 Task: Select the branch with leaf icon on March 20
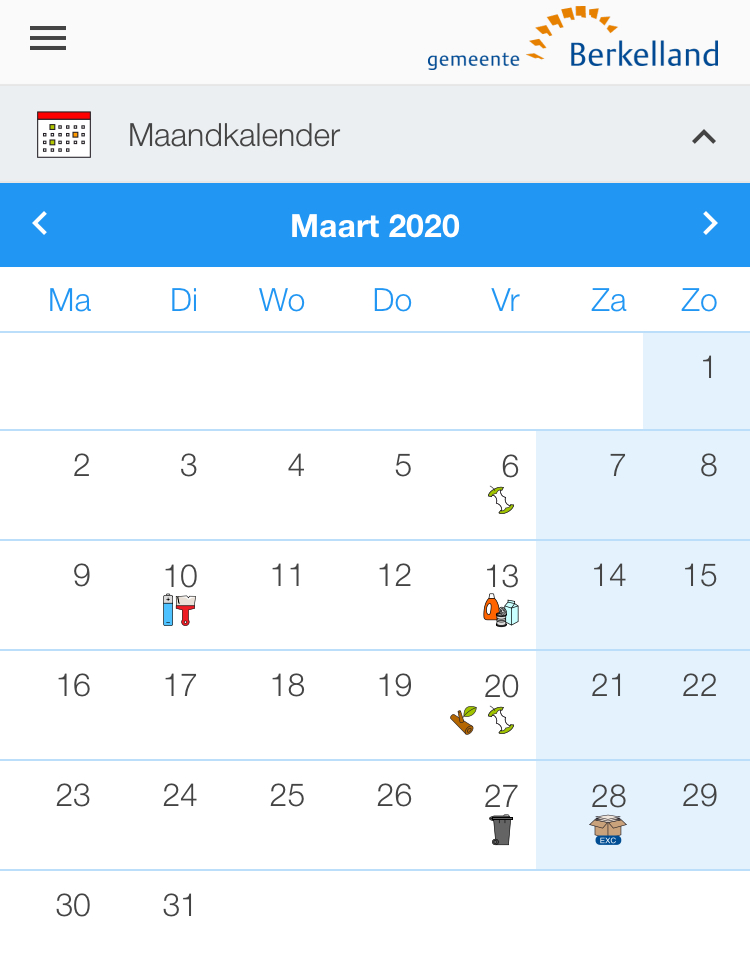click(464, 720)
